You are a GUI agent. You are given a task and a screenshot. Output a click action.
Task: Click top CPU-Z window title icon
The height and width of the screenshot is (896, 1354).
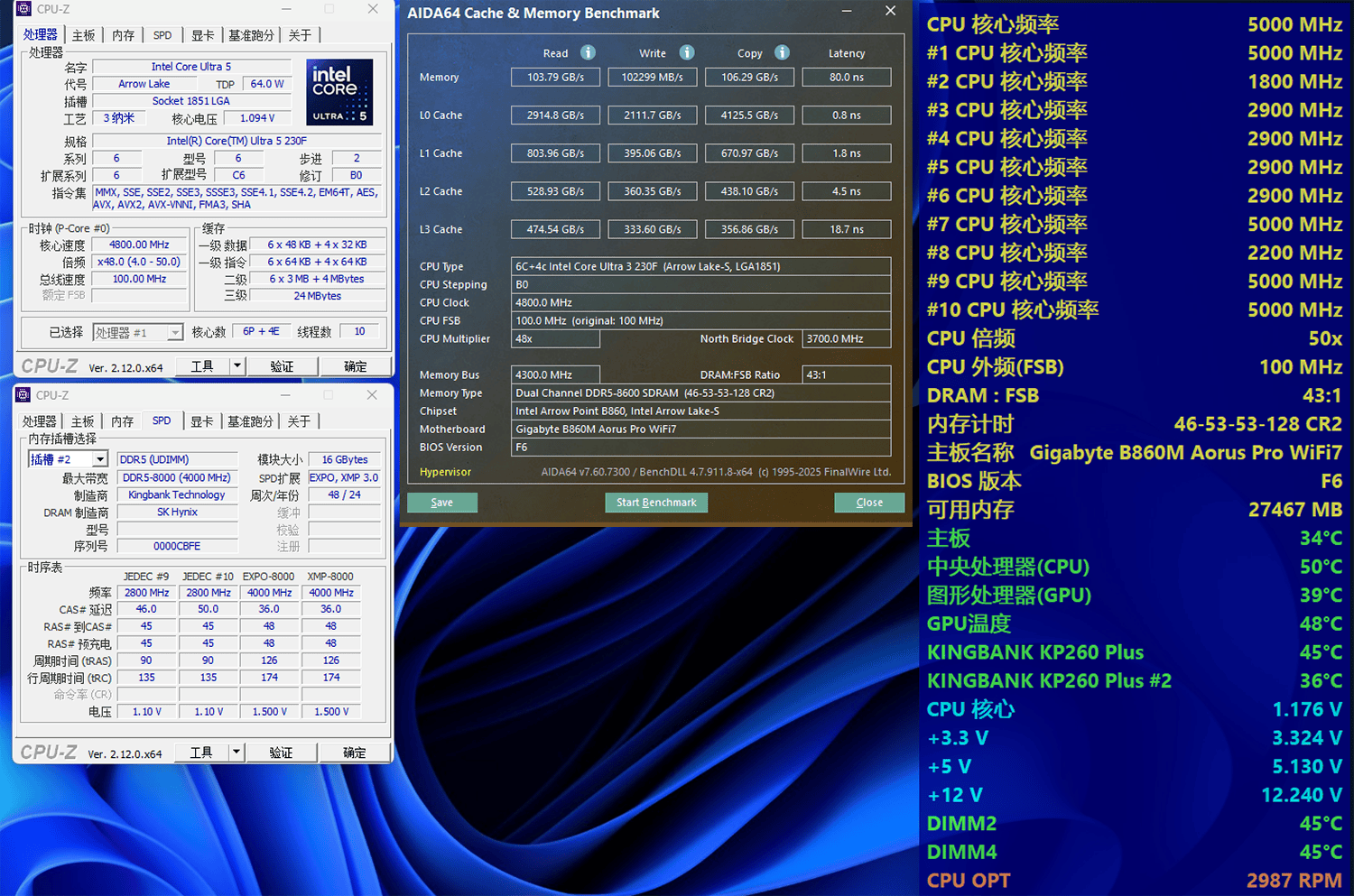tap(24, 9)
